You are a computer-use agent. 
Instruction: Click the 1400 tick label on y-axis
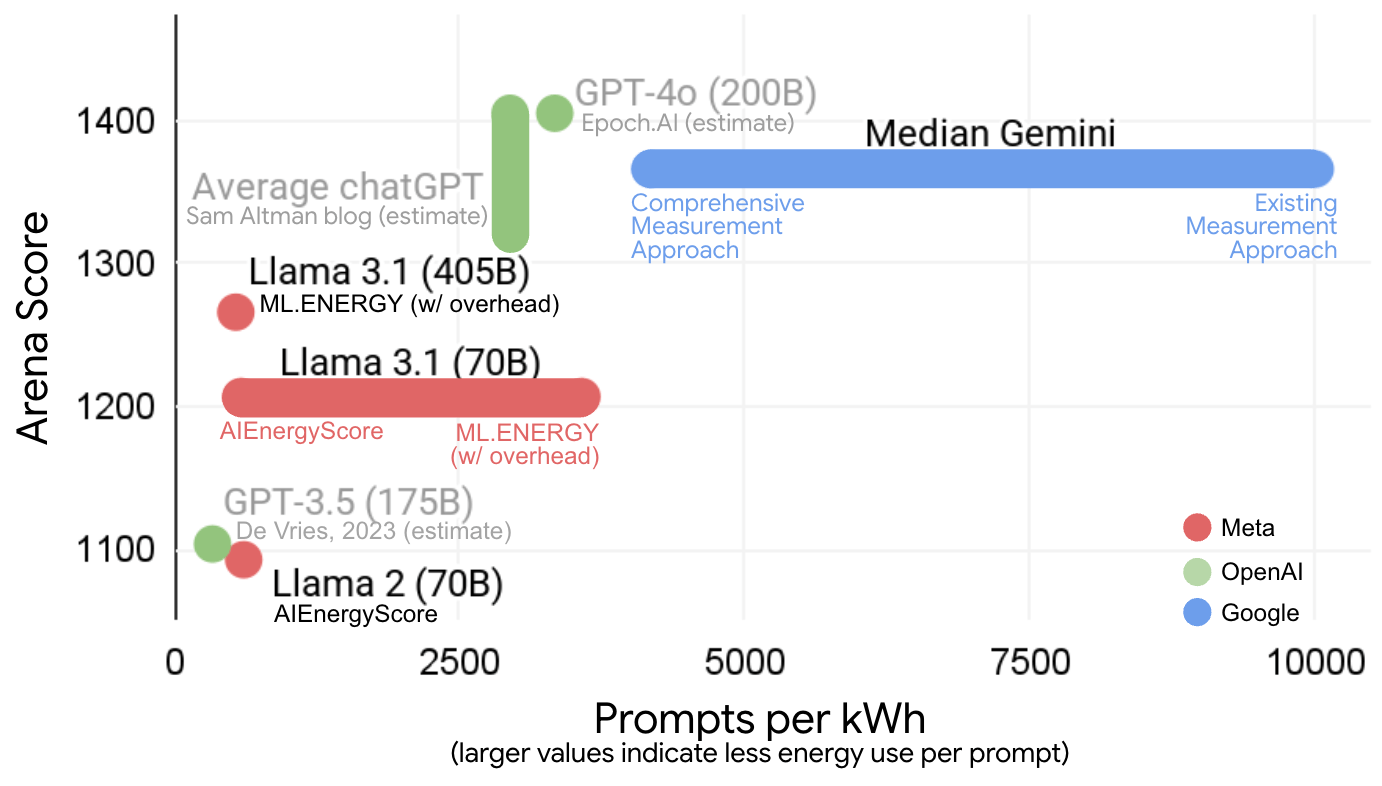(118, 122)
